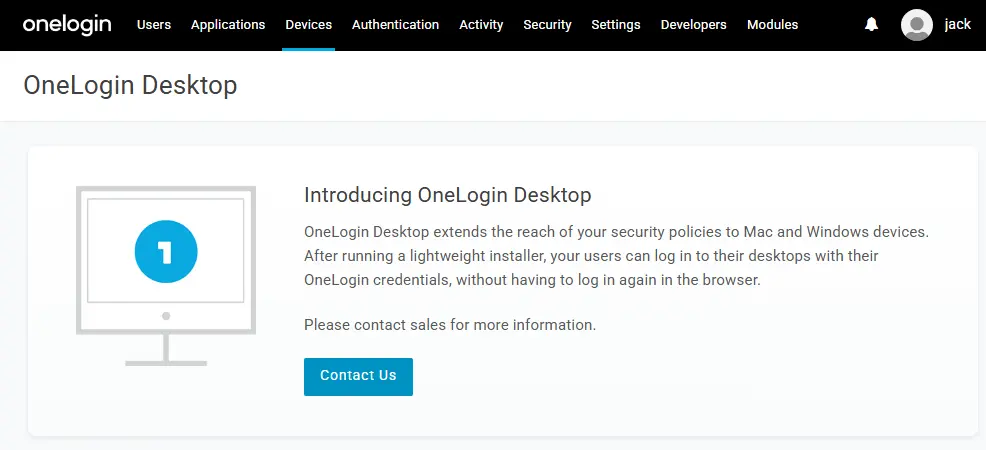The image size is (986, 450).
Task: Open the Authentication menu
Action: 396,25
